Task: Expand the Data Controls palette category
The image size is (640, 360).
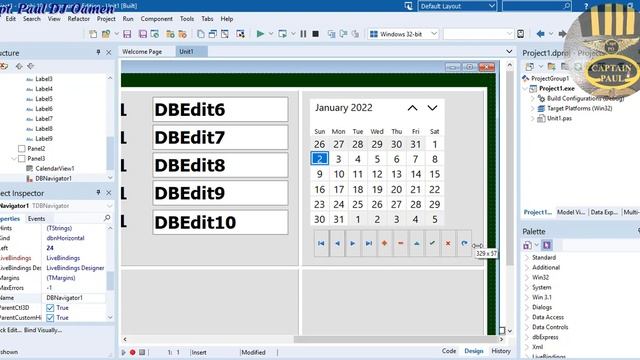Action: tap(527, 327)
